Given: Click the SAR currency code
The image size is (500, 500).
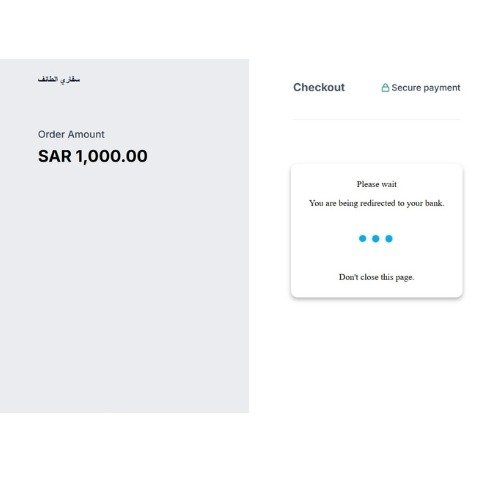Looking at the screenshot, I should point(55,156).
